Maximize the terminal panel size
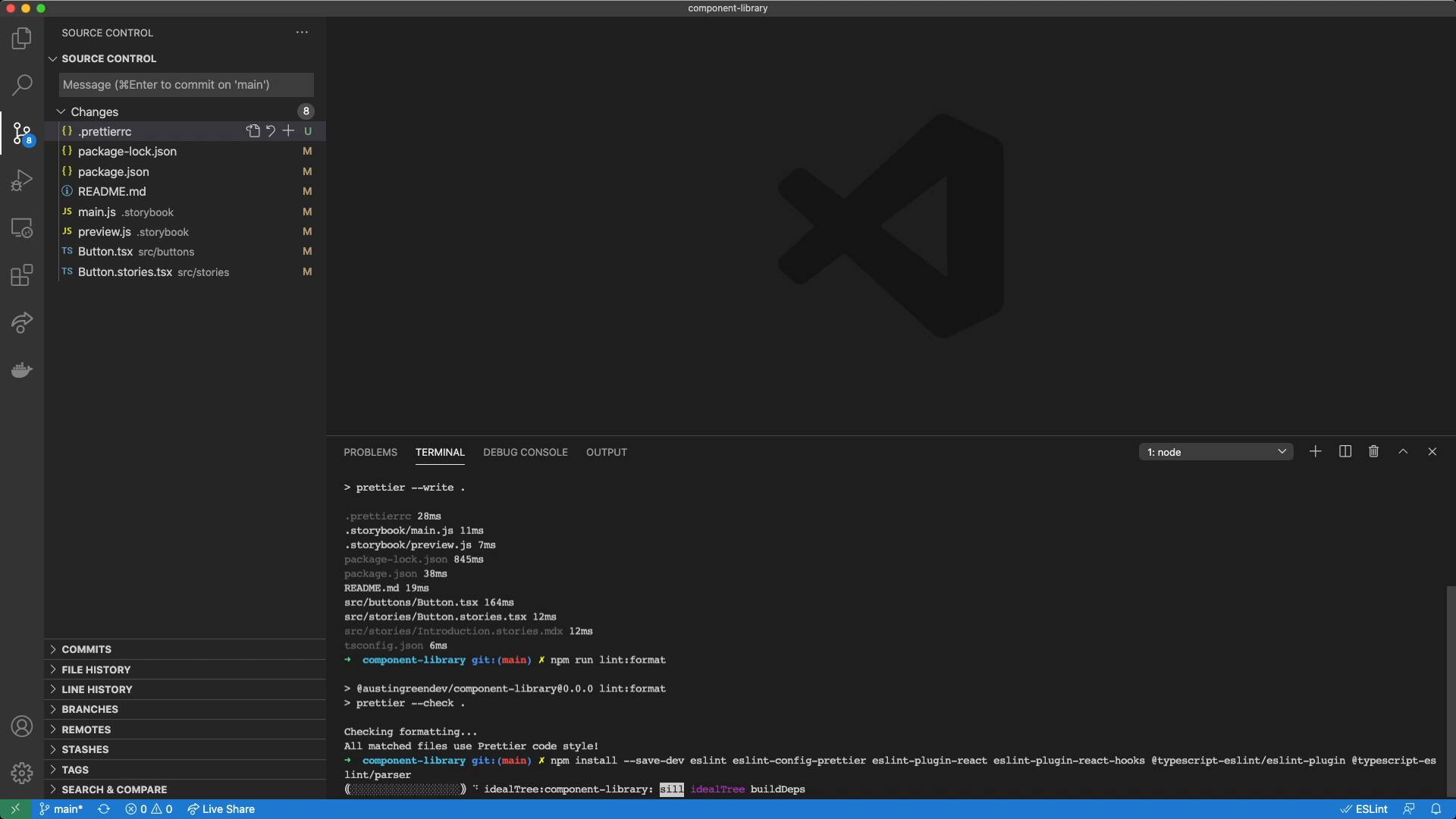The height and width of the screenshot is (819, 1456). coord(1403,452)
